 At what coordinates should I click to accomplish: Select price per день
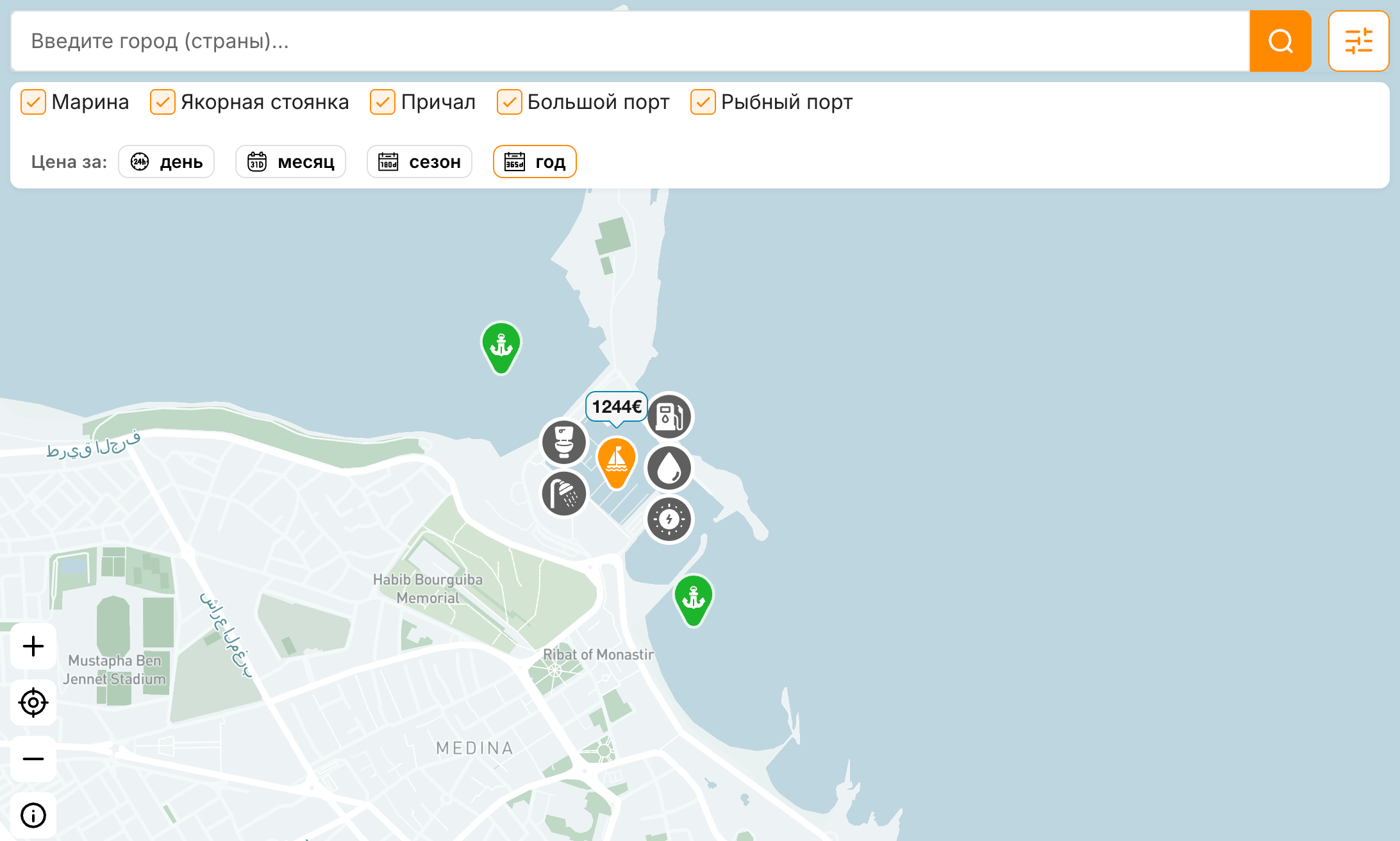[167, 162]
